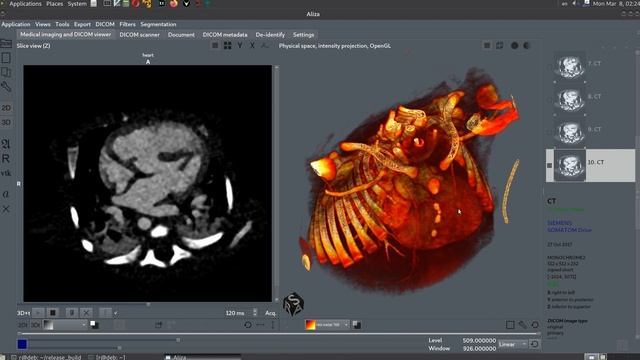Select single-view layout icon above slice view
The width and height of the screenshot is (640, 360).
(x=215, y=46)
